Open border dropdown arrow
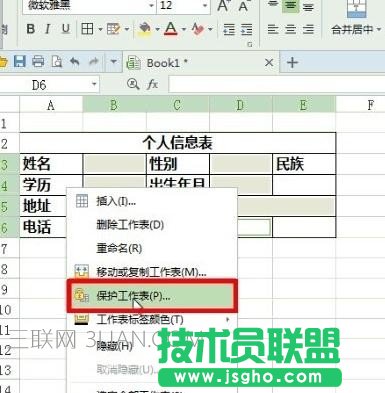Viewport: 385px width, 393px height. point(100,30)
